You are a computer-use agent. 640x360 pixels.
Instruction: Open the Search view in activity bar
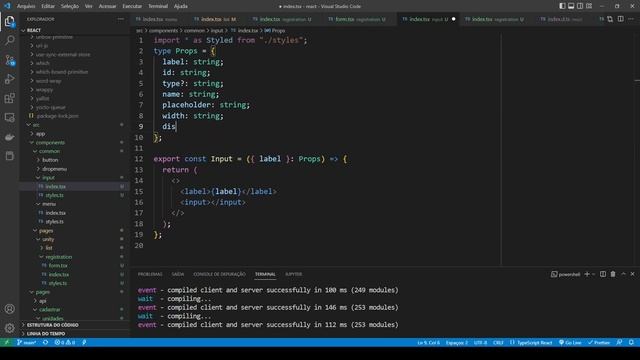click(x=10, y=40)
